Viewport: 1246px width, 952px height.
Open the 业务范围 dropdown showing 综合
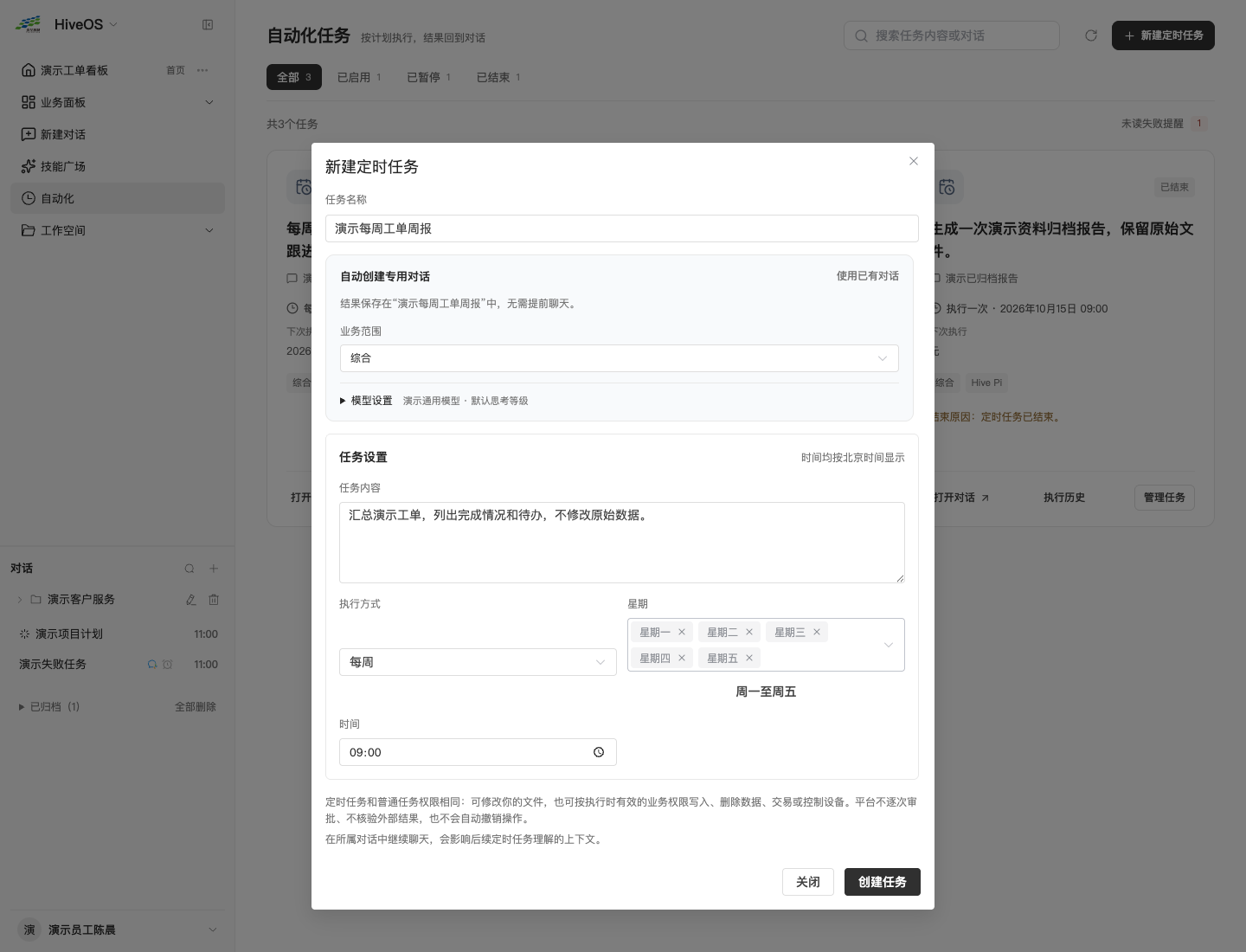tap(620, 358)
